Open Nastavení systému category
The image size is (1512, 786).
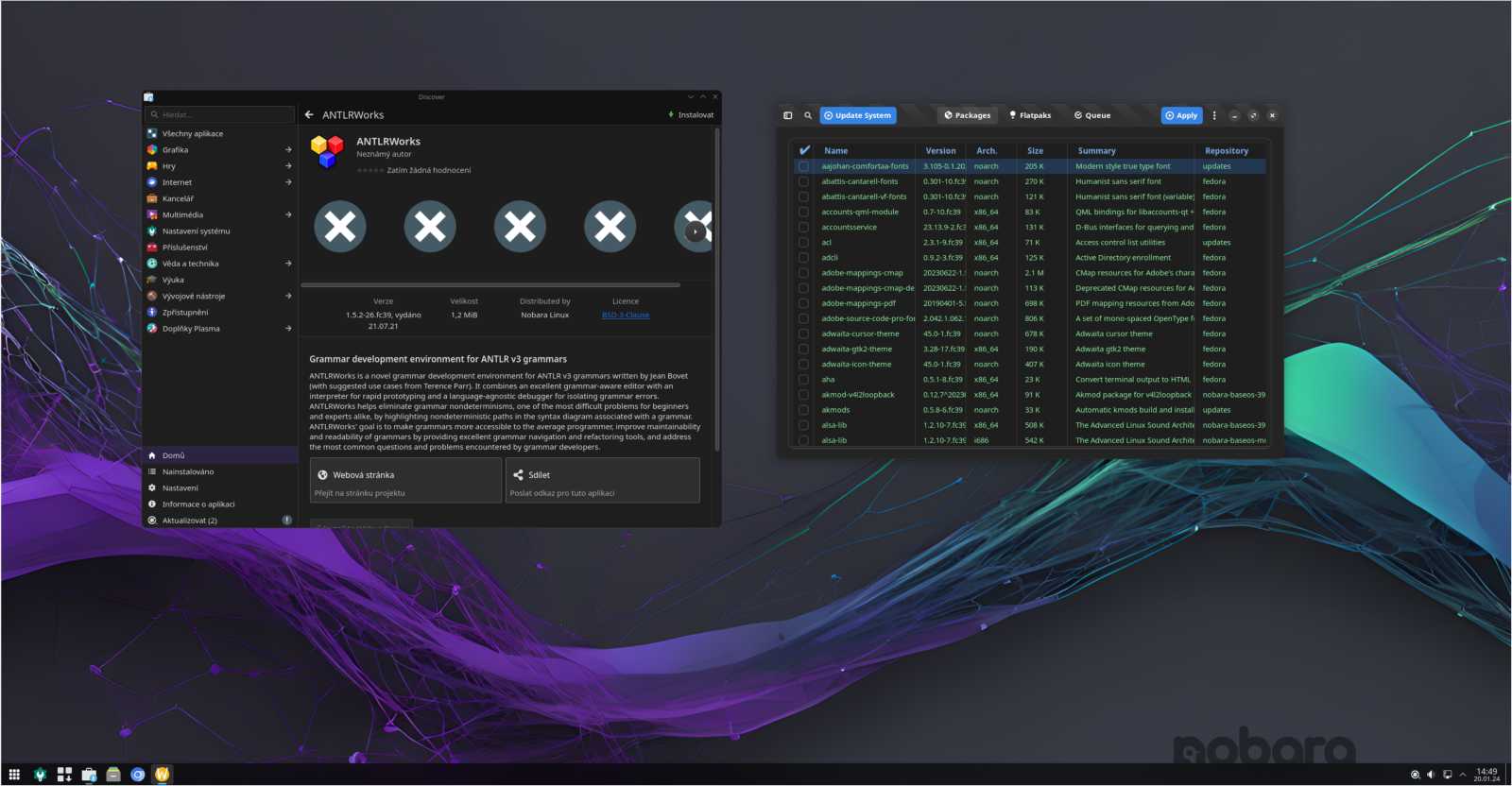coord(219,231)
